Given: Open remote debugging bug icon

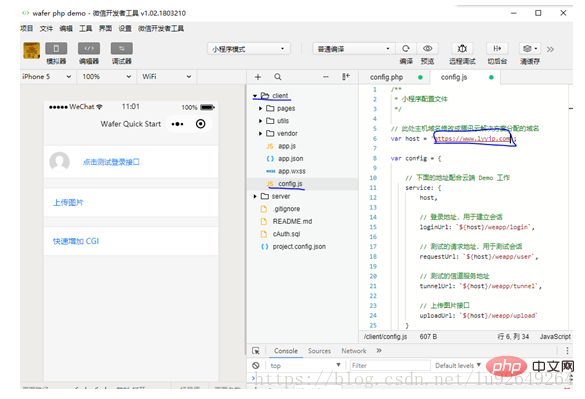Looking at the screenshot, I should pos(462,49).
